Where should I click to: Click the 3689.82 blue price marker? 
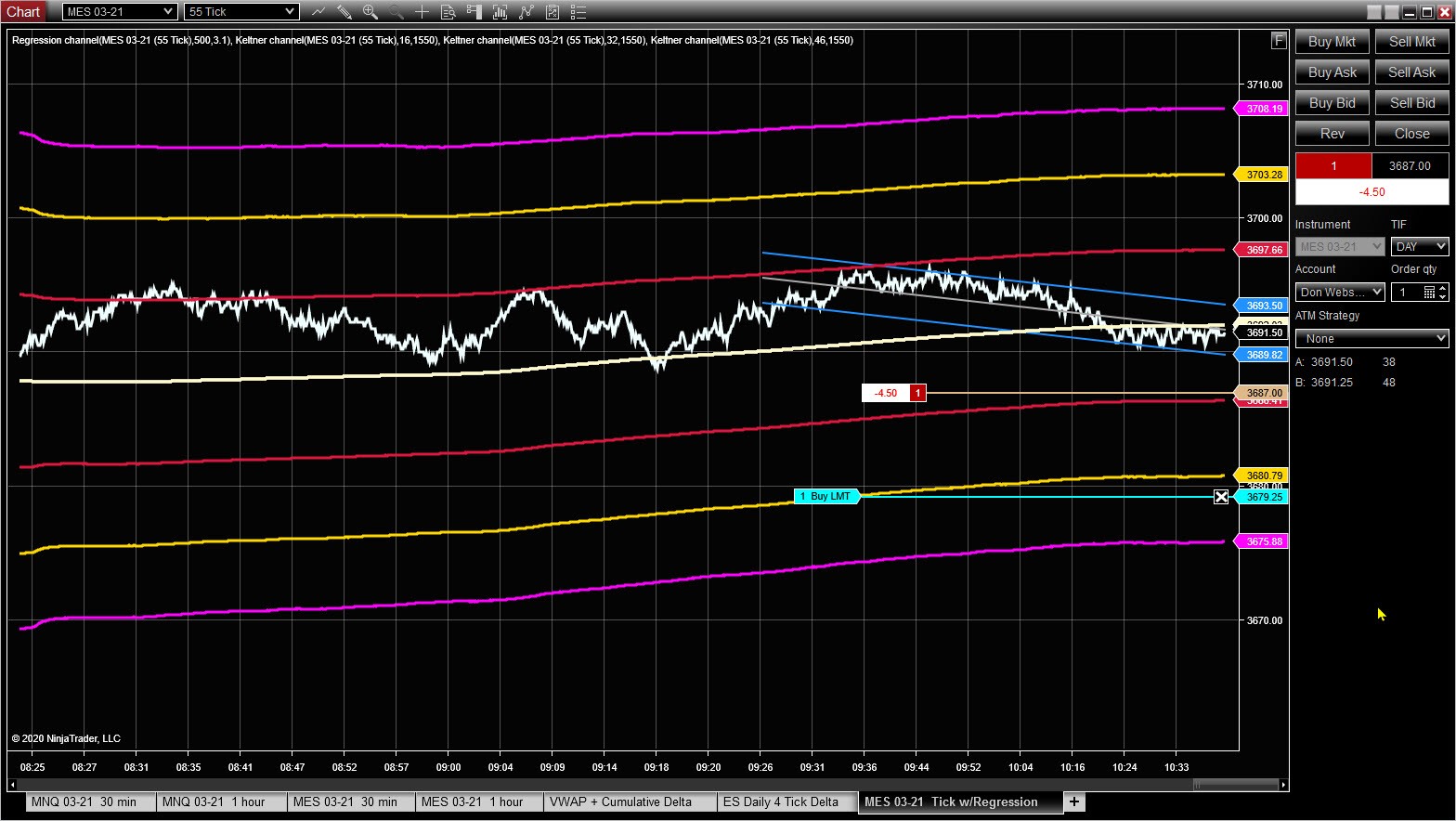(x=1263, y=355)
